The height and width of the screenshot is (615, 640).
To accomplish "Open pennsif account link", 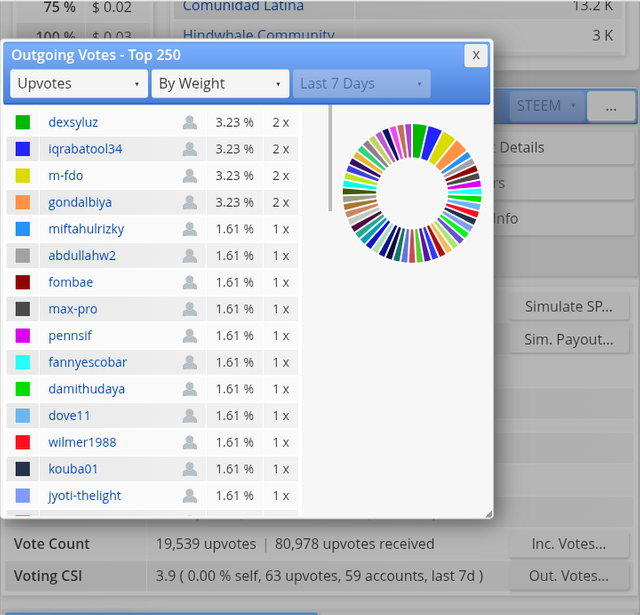I will click(x=70, y=336).
